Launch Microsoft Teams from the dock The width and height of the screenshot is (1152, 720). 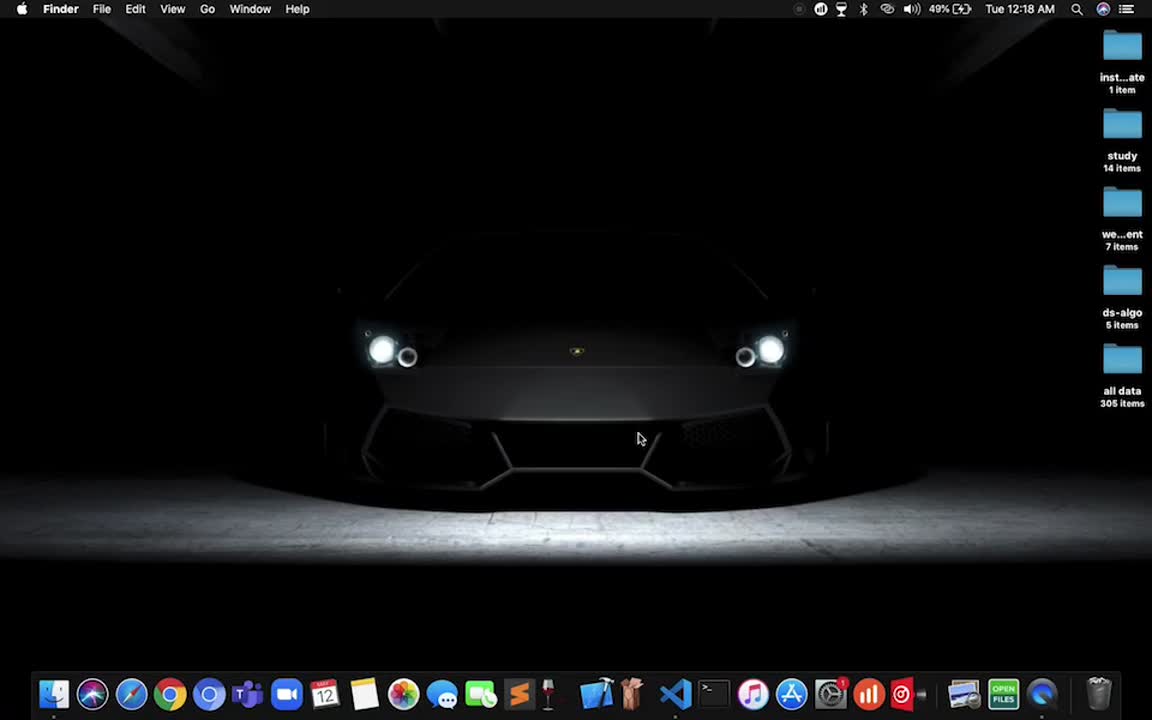coord(247,694)
